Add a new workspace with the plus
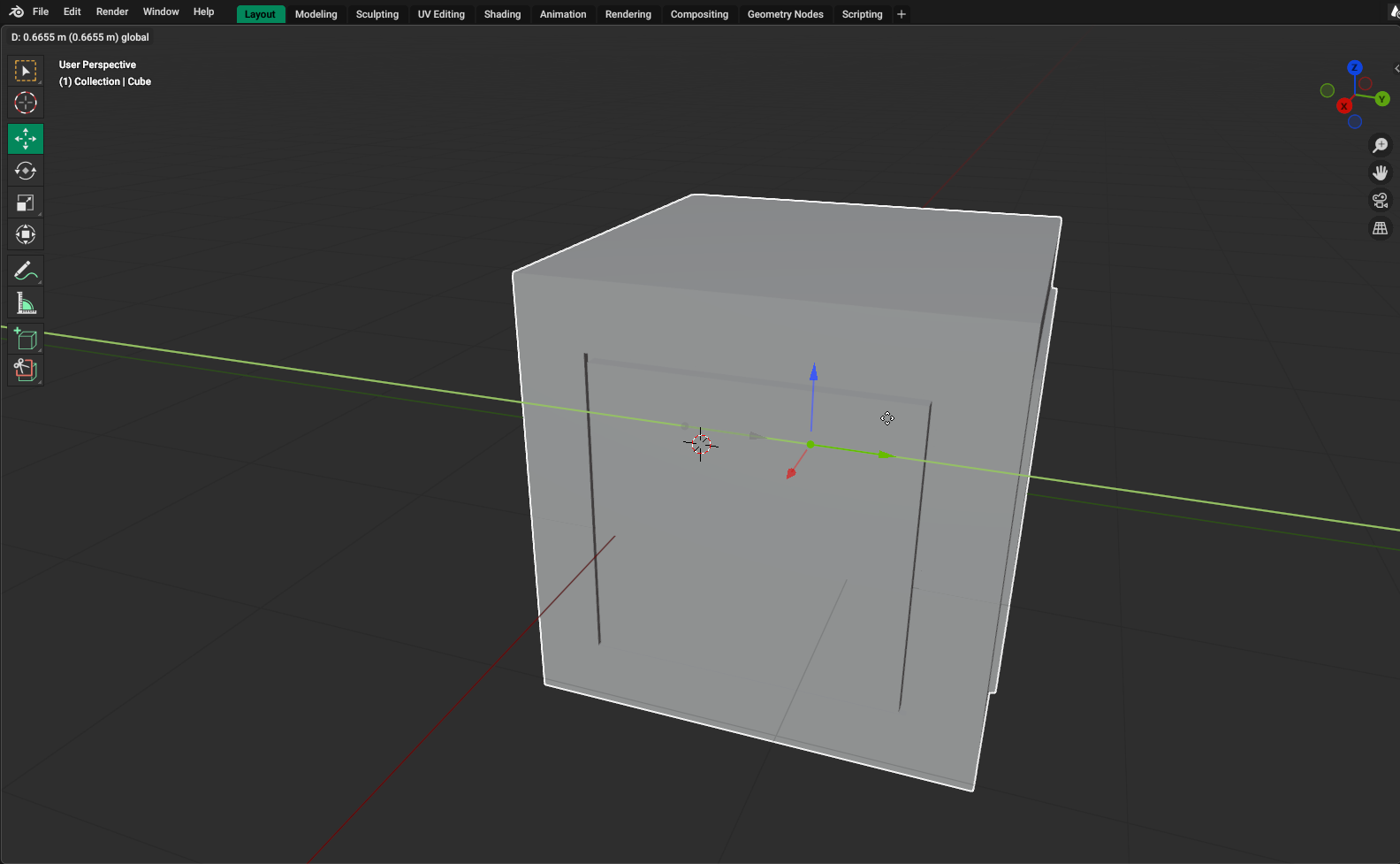Screen dimensions: 1400x864 click(902, 14)
